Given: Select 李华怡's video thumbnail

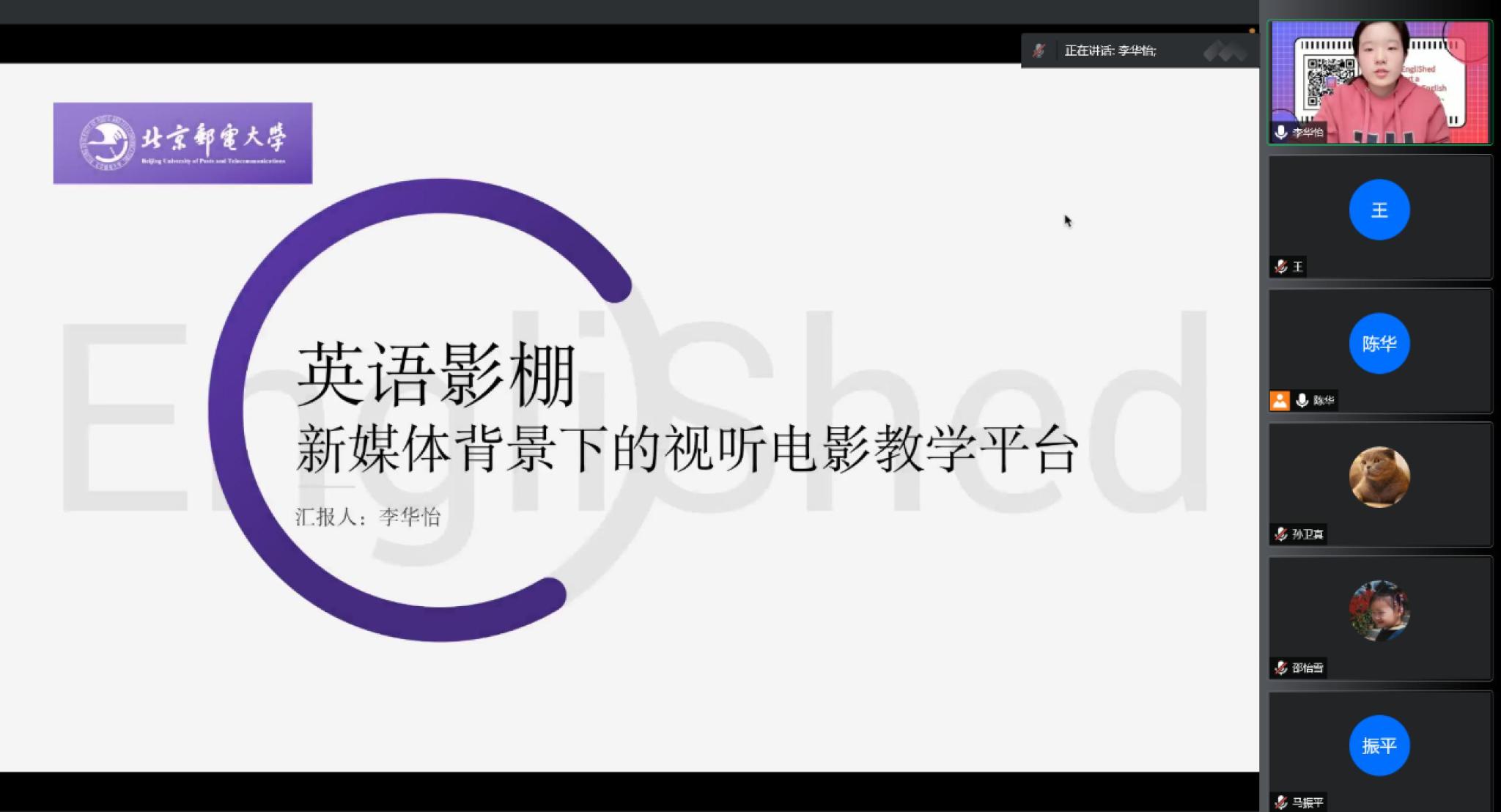Looking at the screenshot, I should 1380,82.
